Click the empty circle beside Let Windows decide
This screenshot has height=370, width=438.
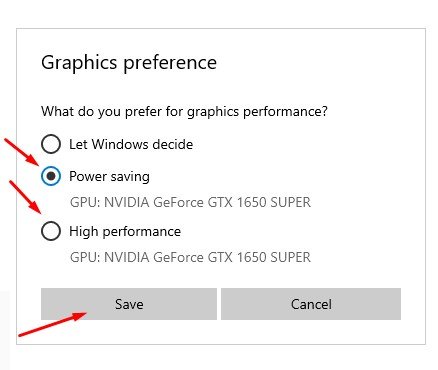[x=51, y=144]
